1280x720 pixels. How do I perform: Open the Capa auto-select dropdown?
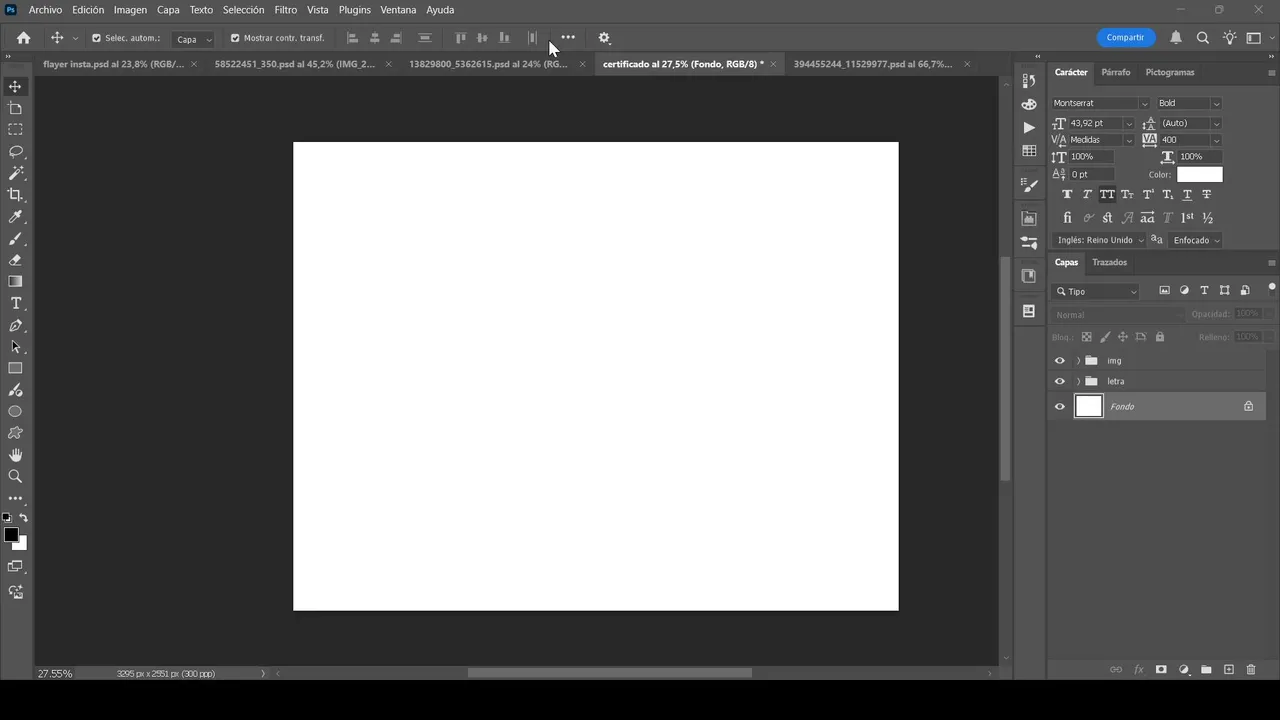194,39
